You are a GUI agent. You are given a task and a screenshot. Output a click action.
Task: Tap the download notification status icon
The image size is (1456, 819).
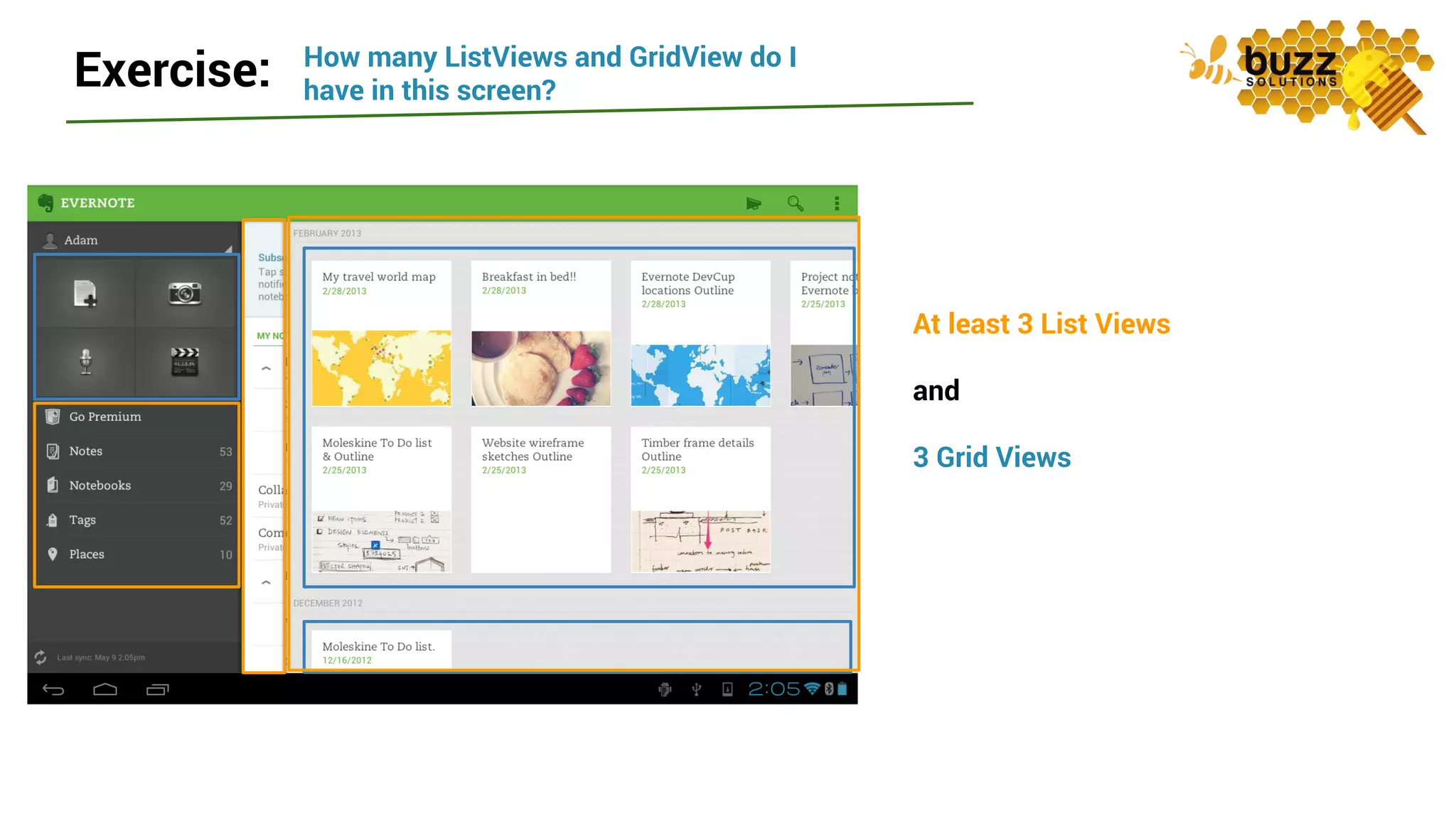(727, 689)
